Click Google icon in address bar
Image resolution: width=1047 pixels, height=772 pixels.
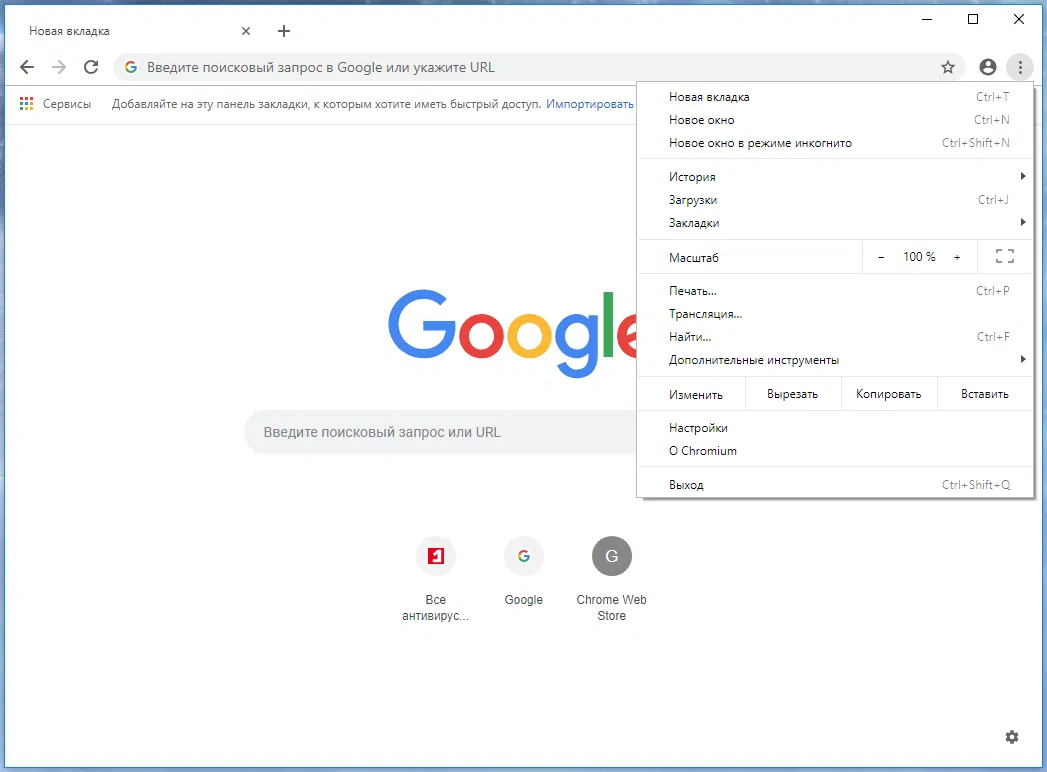click(x=131, y=67)
